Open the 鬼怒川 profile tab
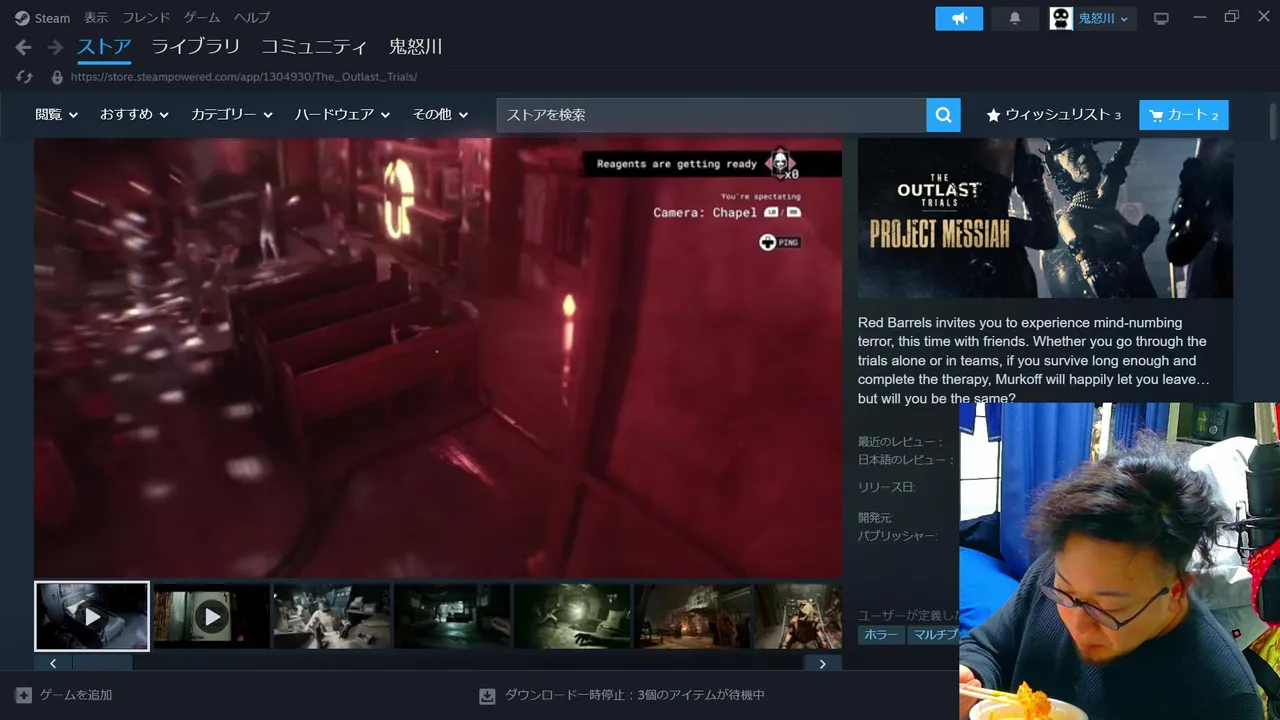The image size is (1280, 720). 415,47
